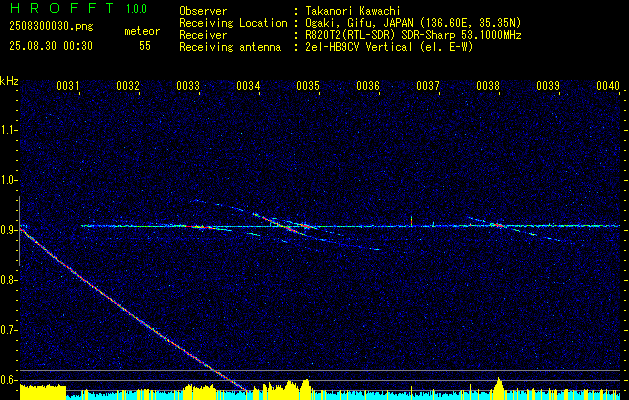Click time marker 0037
The image size is (629, 400).
(x=428, y=86)
